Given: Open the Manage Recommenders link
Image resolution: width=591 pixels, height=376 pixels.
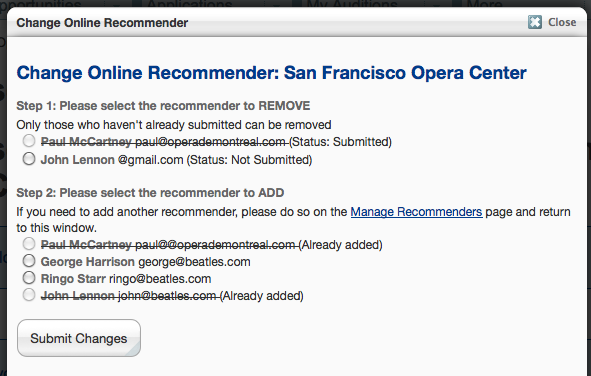Looking at the screenshot, I should (x=416, y=212).
